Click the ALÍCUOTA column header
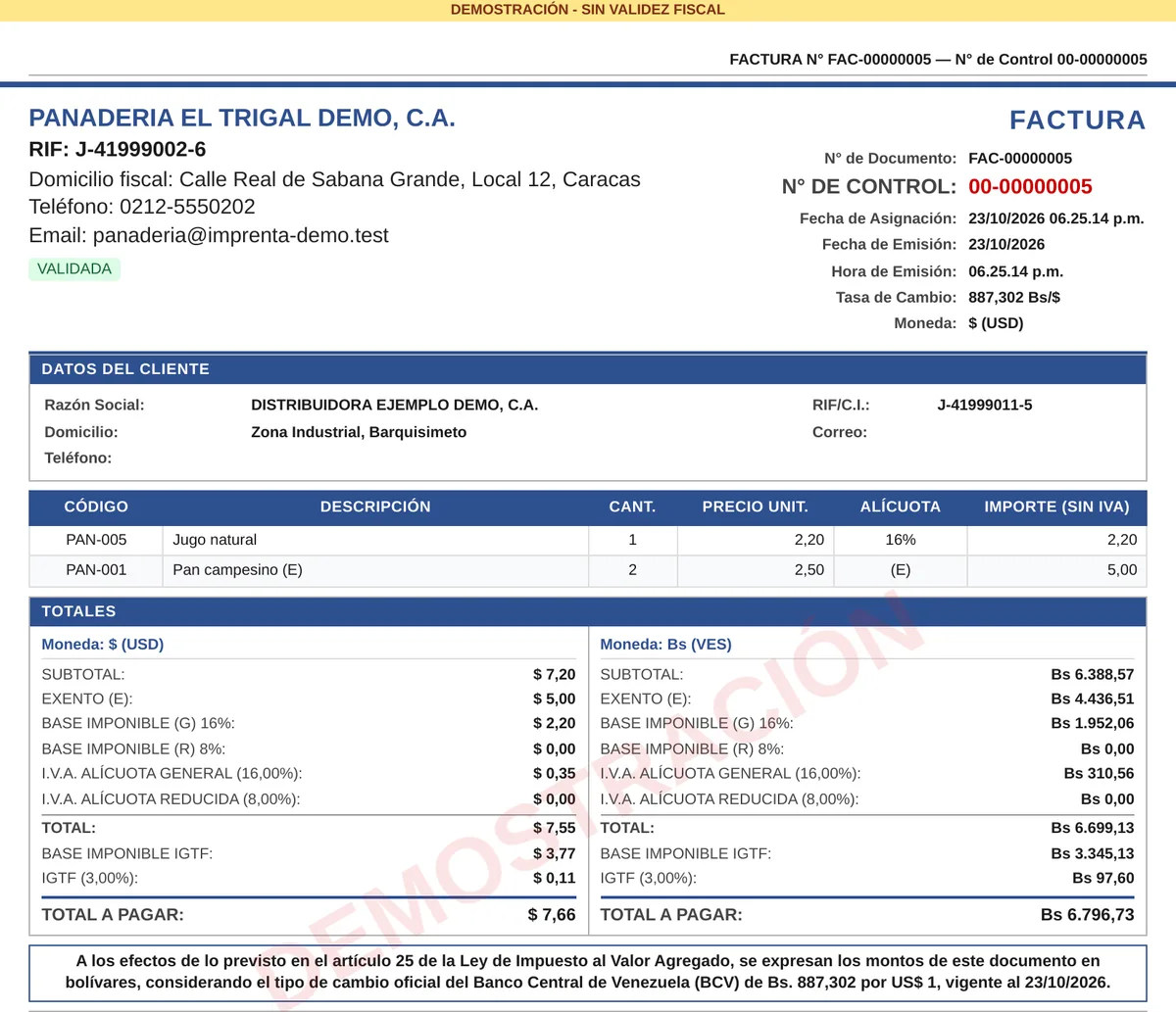Viewport: 1176px width, 1012px height. 901,506
